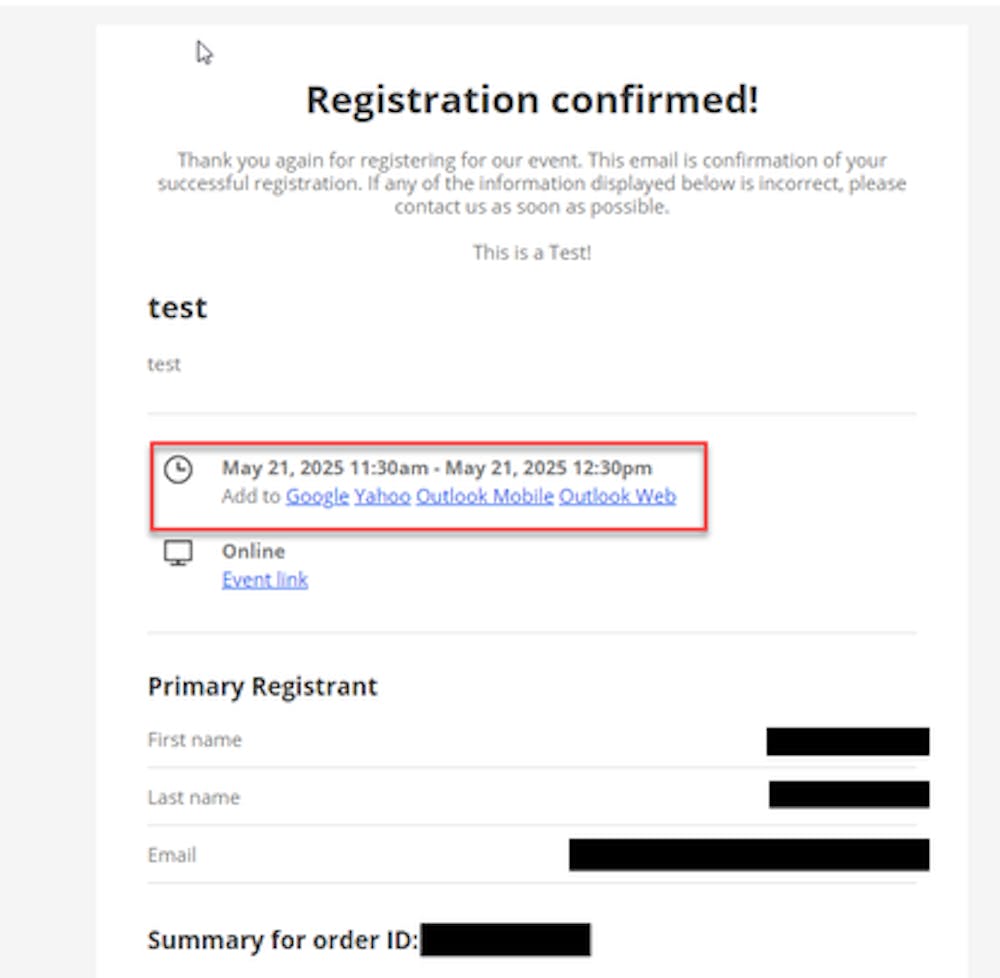Click the Summary for order ID heading
This screenshot has width=1000, height=978.
pyautogui.click(x=283, y=941)
